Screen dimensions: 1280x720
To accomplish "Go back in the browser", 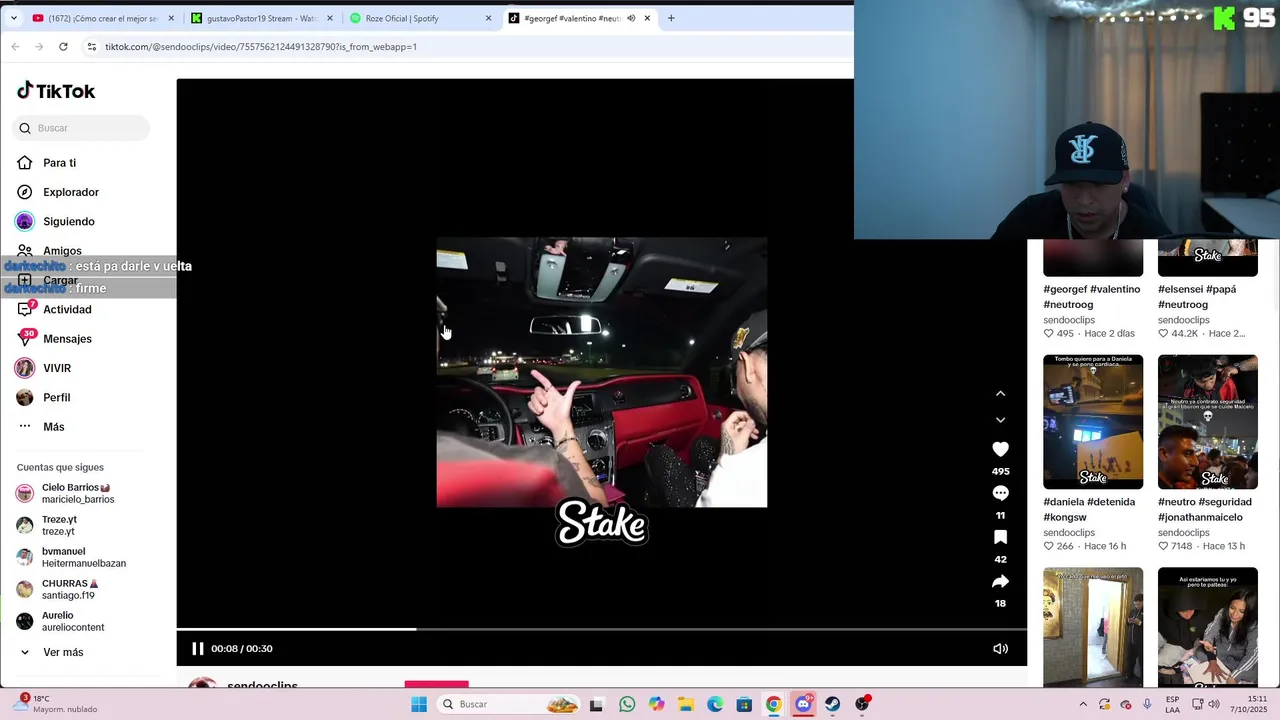I will point(15,47).
